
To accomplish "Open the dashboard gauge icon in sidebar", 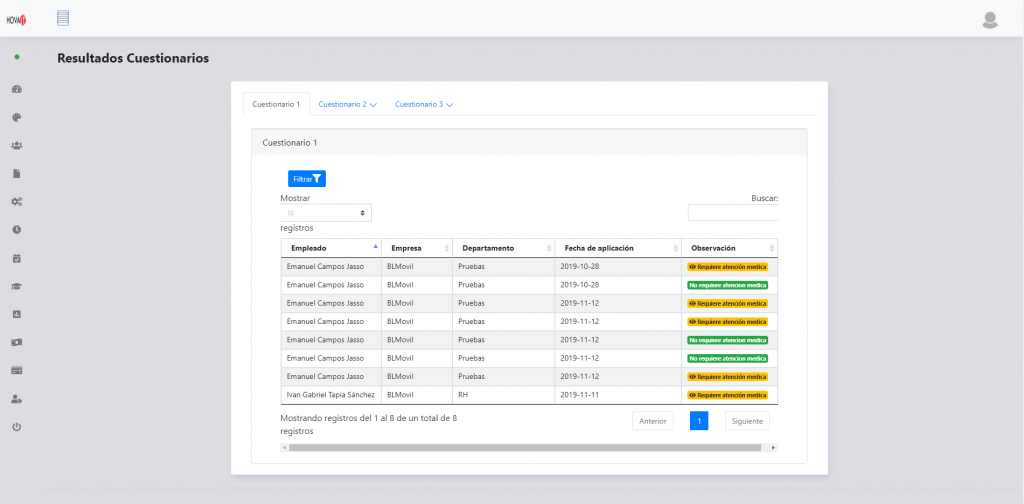I will tap(17, 89).
